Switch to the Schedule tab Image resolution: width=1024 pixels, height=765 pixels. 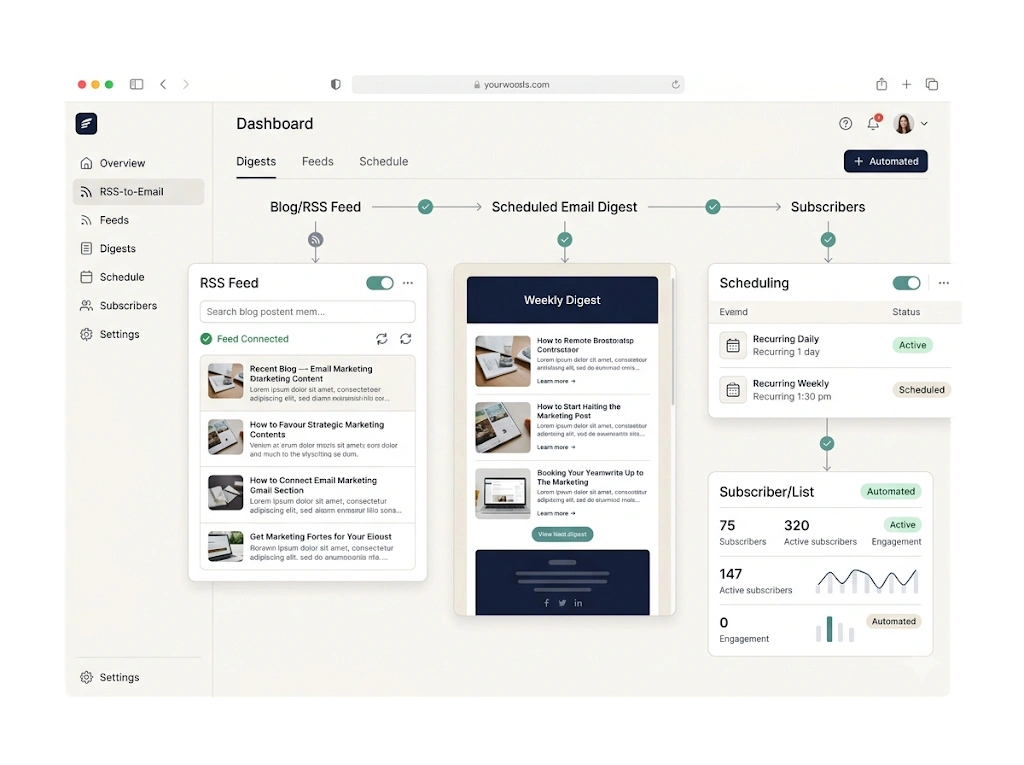tap(383, 161)
